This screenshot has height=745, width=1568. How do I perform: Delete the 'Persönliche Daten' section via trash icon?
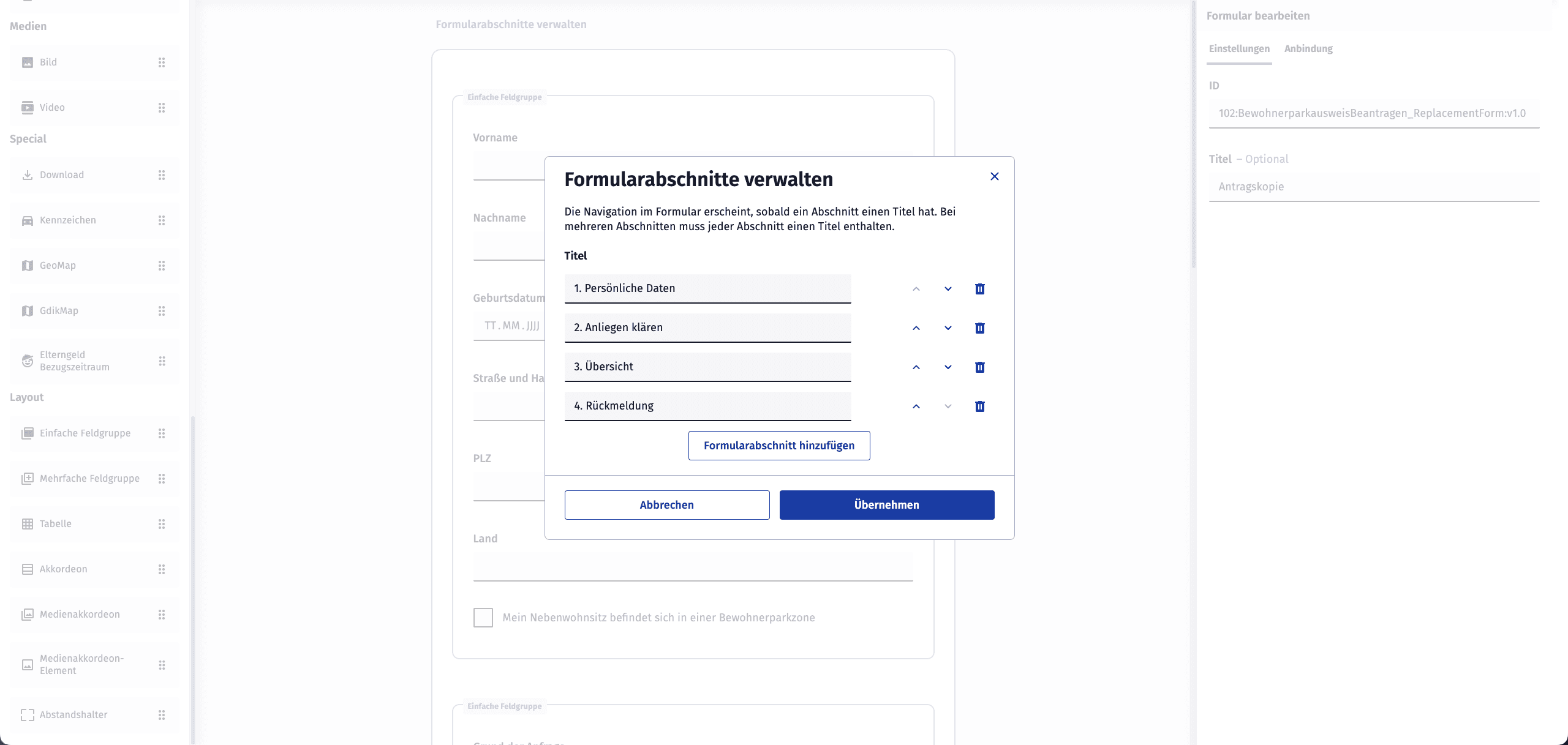(979, 289)
